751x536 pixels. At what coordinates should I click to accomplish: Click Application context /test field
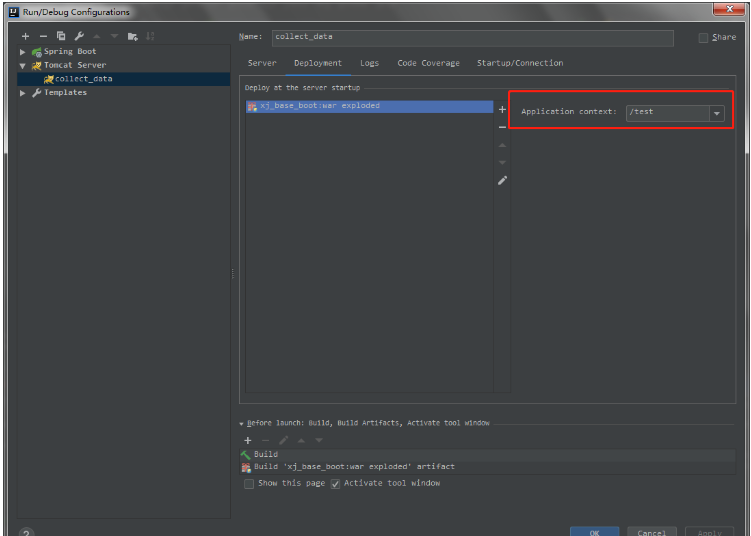click(x=668, y=113)
